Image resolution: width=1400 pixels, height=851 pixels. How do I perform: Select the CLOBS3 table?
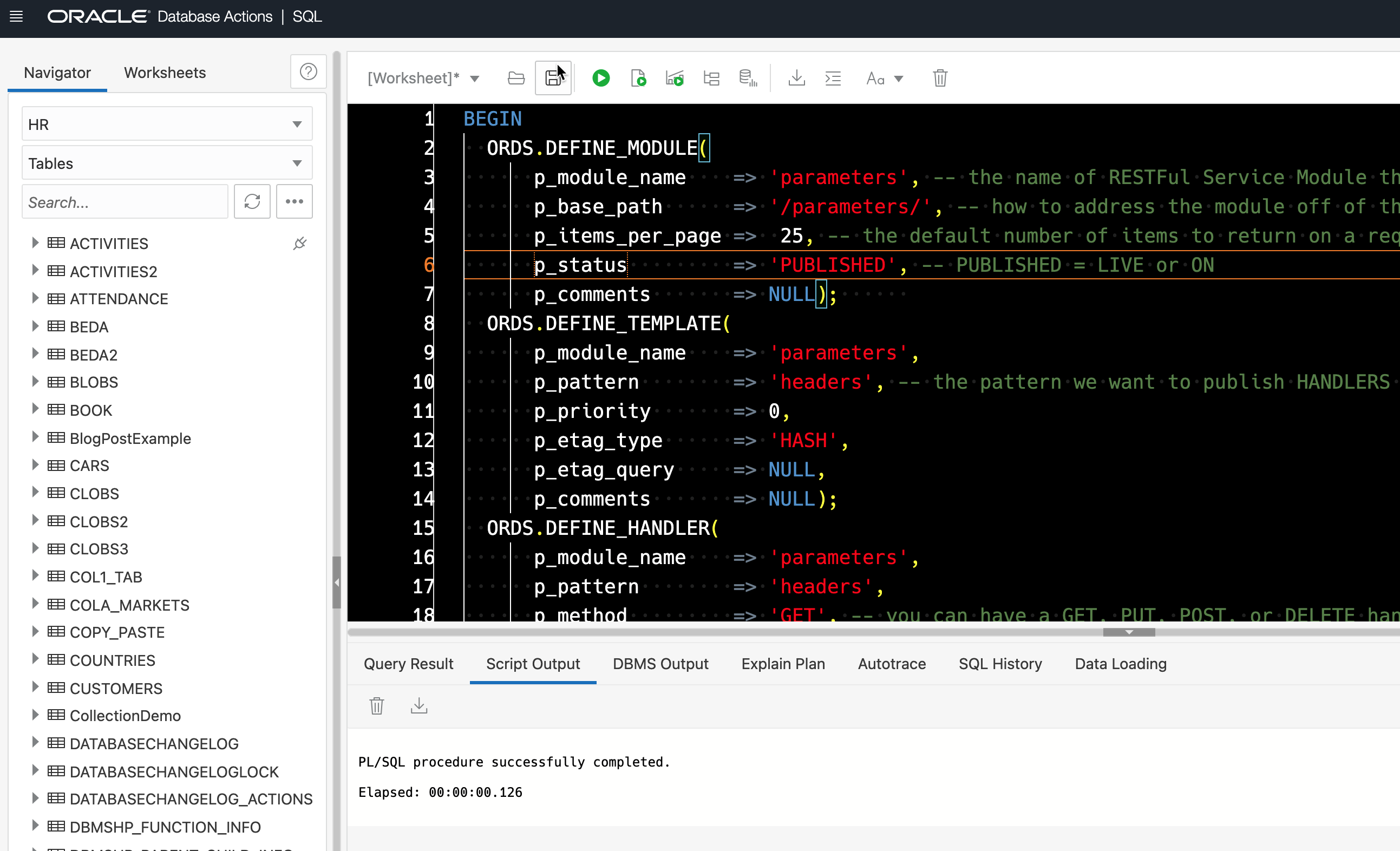[x=99, y=549]
